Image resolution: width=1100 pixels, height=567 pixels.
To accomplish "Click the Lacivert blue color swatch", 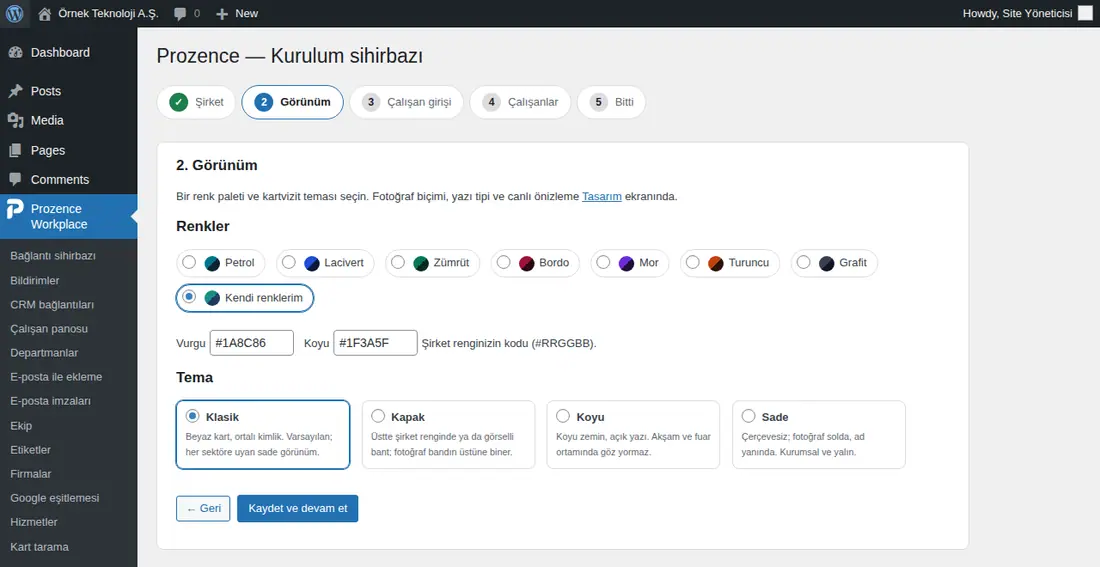I will pyautogui.click(x=311, y=263).
